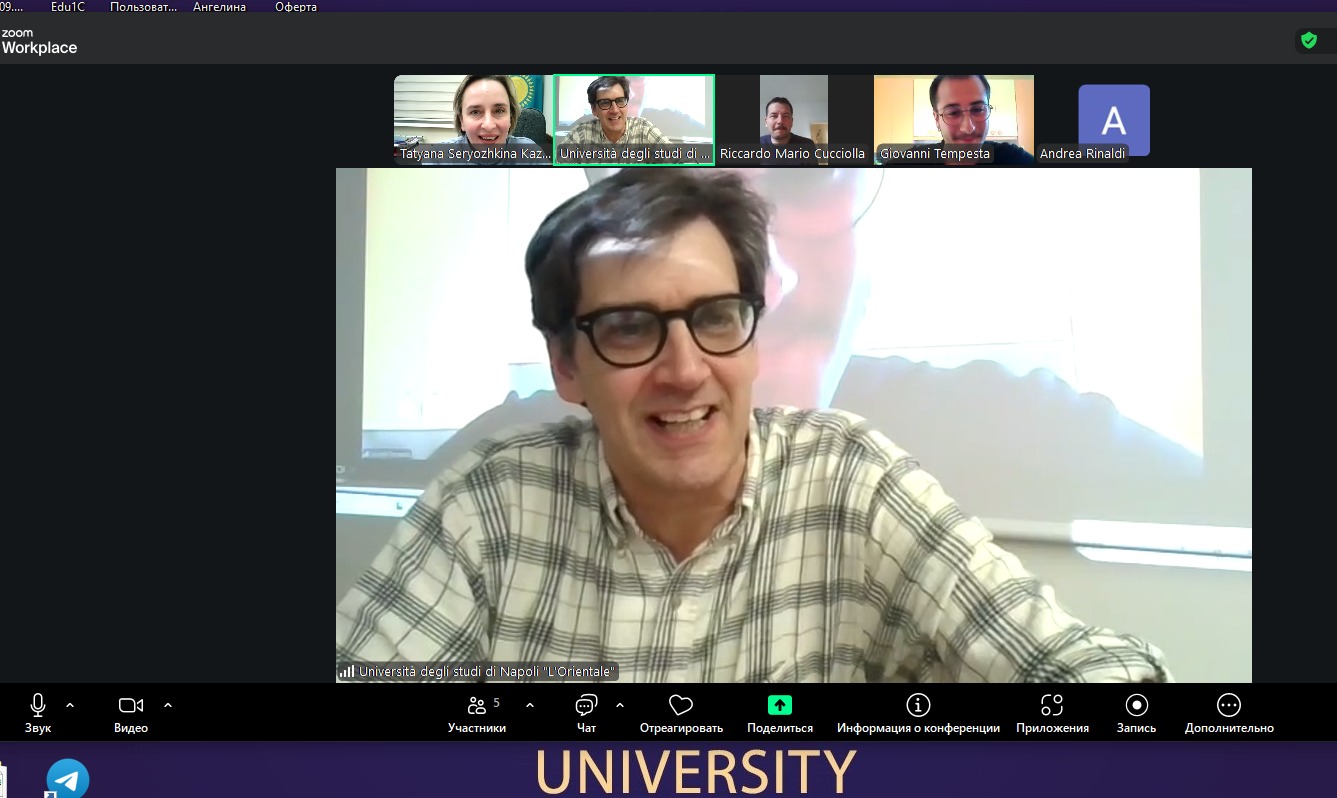Viewport: 1337px width, 798px height.
Task: Open Информация о конференции info icon
Action: pyautogui.click(x=918, y=706)
